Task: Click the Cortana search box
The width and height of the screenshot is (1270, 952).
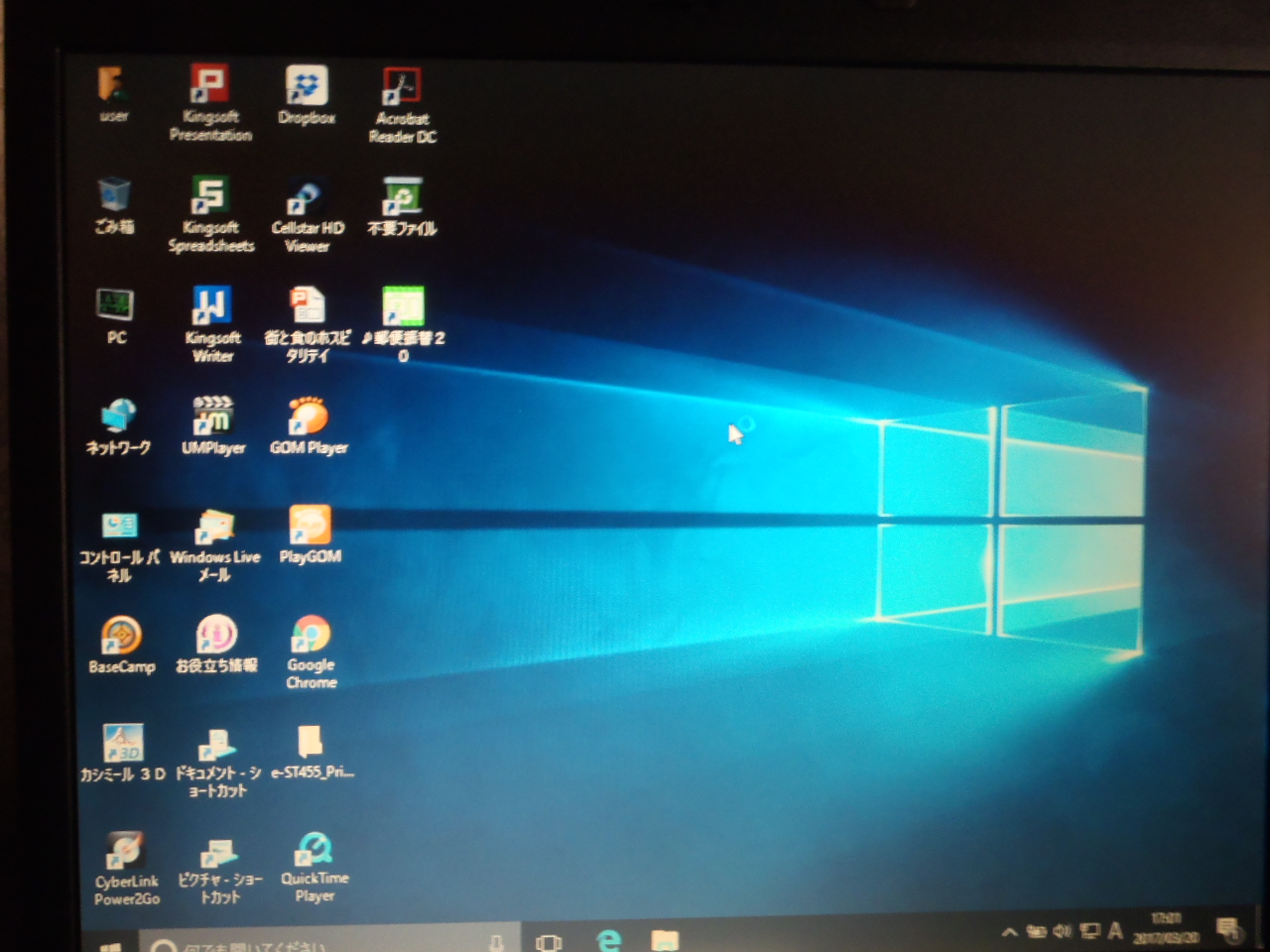Action: tap(329, 941)
